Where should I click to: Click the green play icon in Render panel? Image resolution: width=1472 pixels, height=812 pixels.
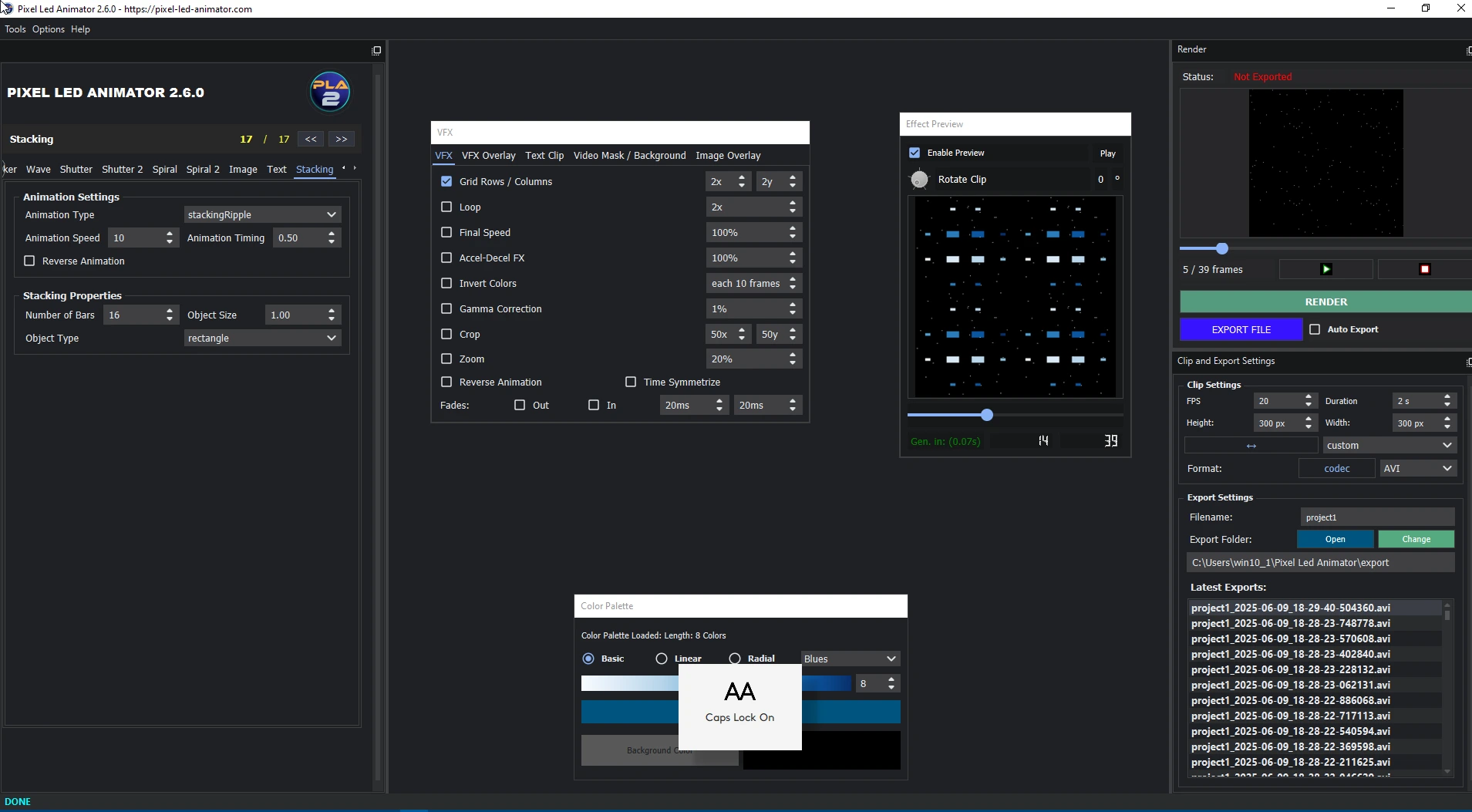pos(1325,269)
